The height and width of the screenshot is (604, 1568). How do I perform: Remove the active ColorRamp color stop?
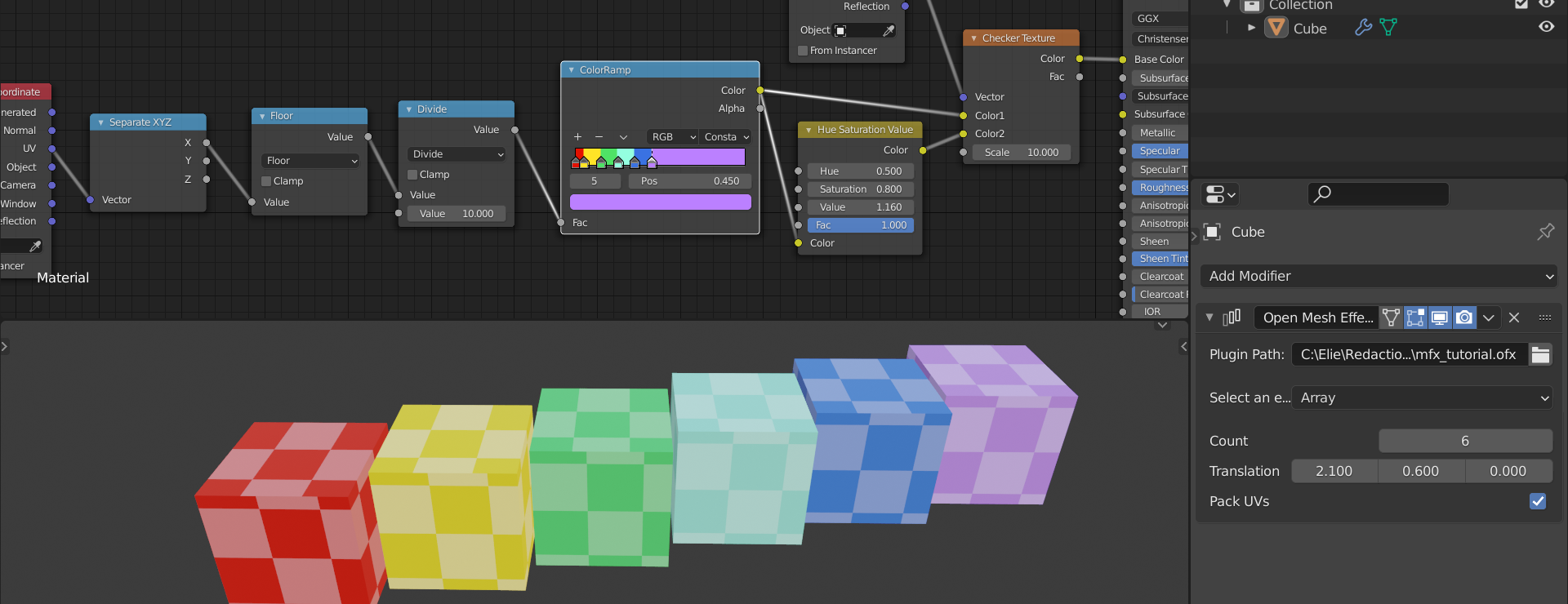click(x=599, y=137)
